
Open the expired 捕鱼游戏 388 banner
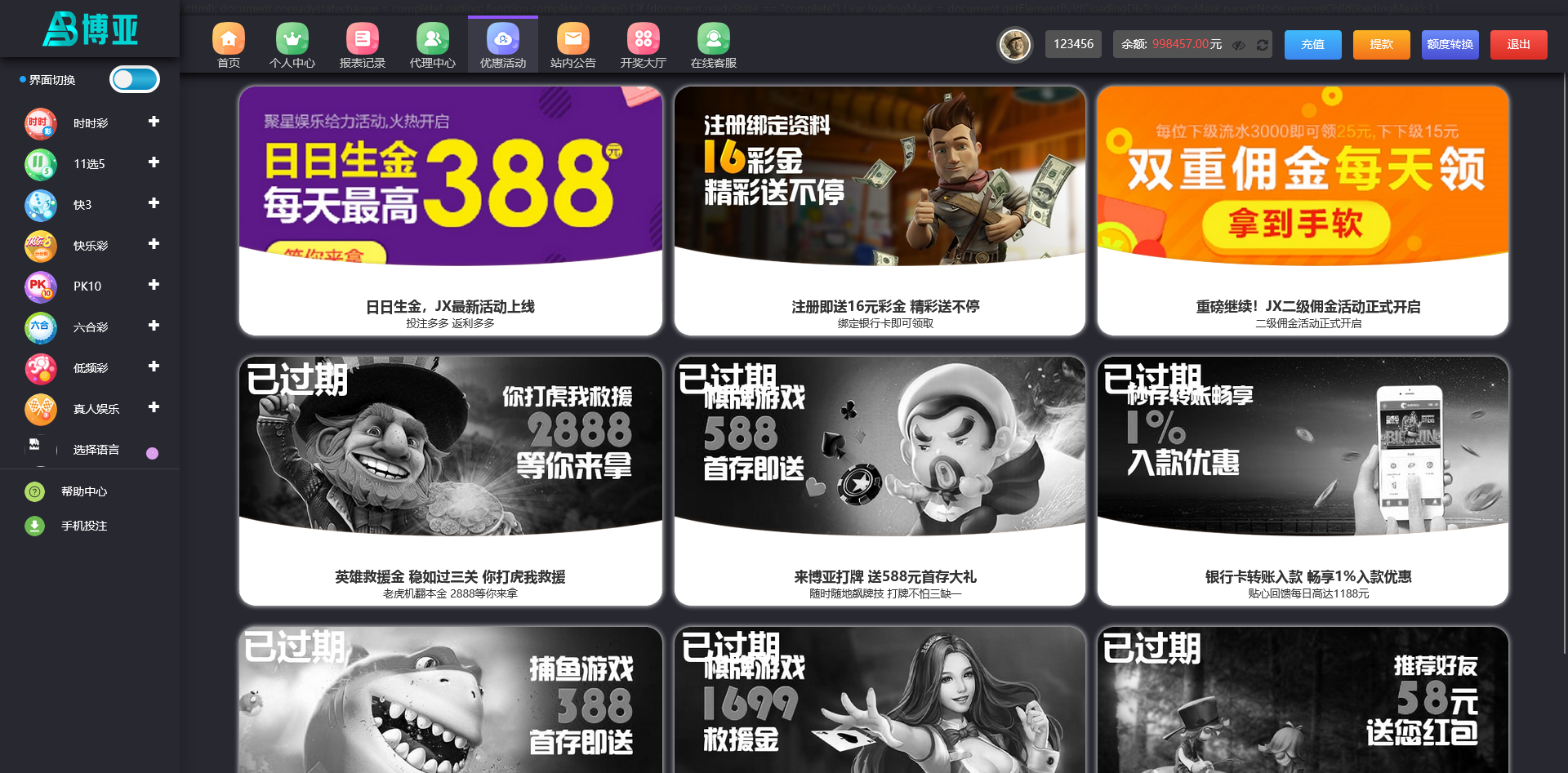click(x=451, y=700)
